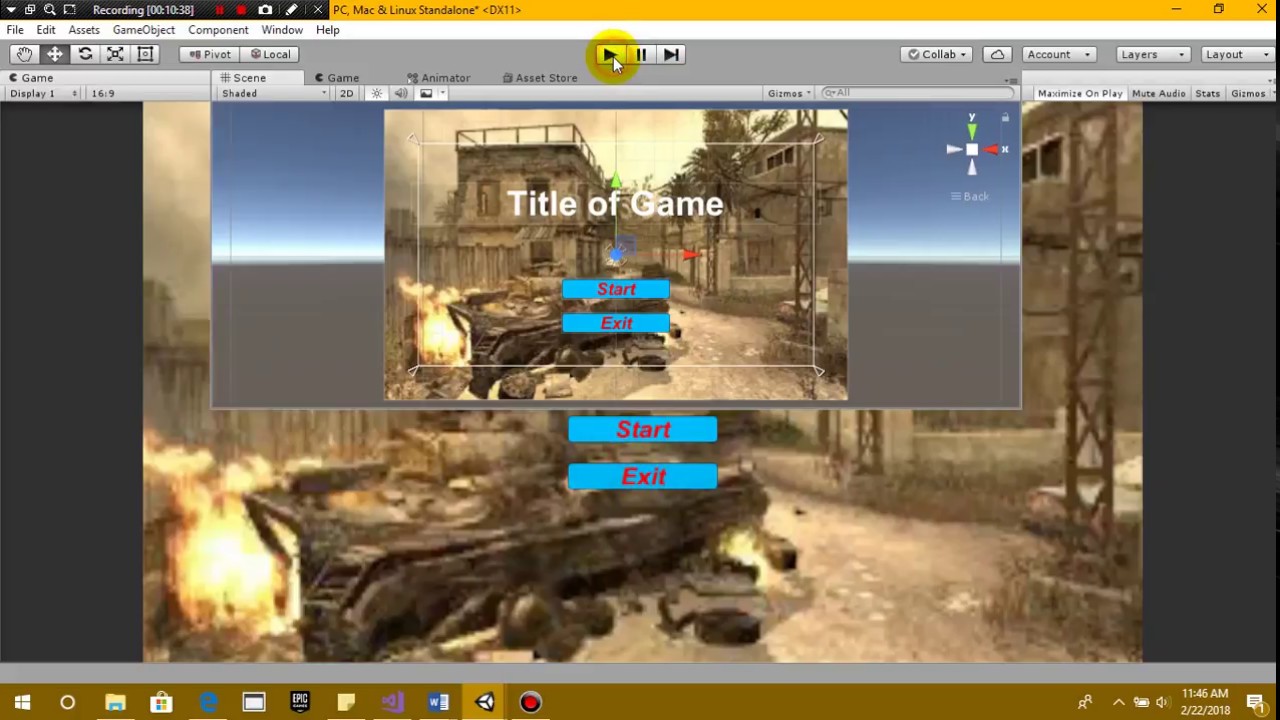Image resolution: width=1280 pixels, height=720 pixels.
Task: Switch to the Animator tab
Action: point(438,77)
